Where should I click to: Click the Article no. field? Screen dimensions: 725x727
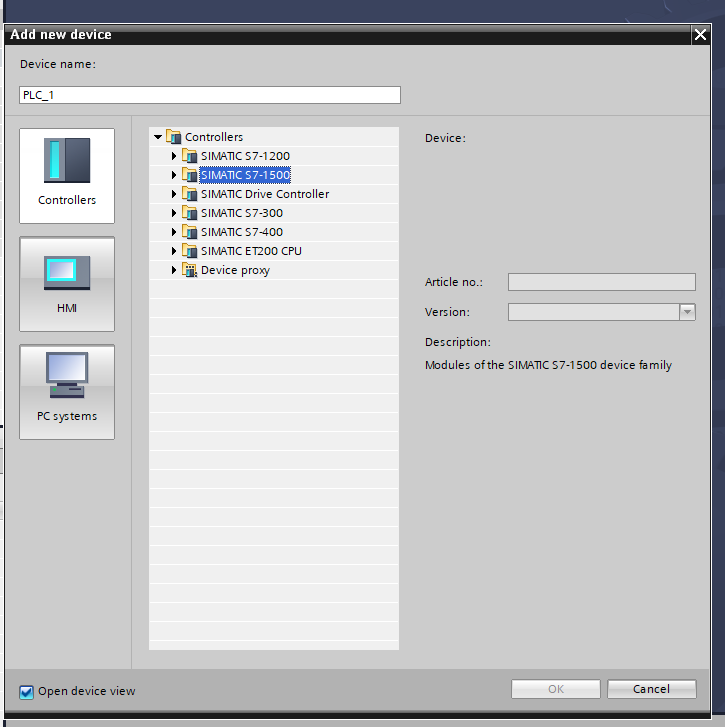(601, 282)
